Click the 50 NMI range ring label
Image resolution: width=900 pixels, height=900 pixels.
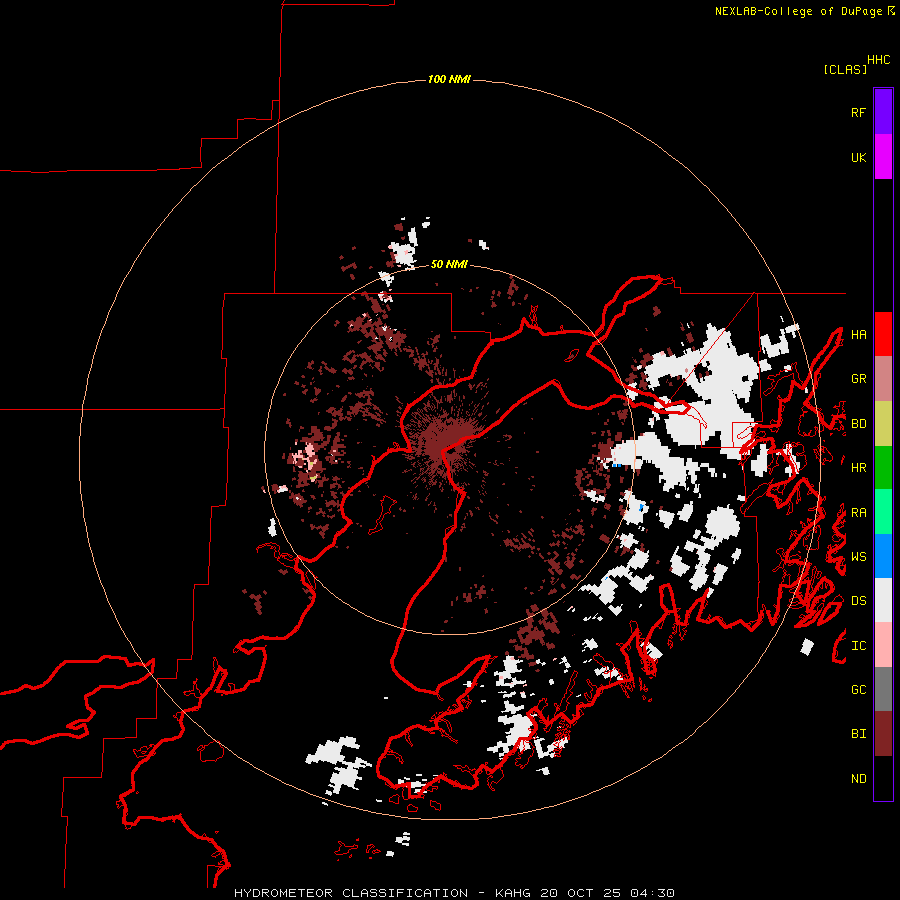pyautogui.click(x=449, y=264)
